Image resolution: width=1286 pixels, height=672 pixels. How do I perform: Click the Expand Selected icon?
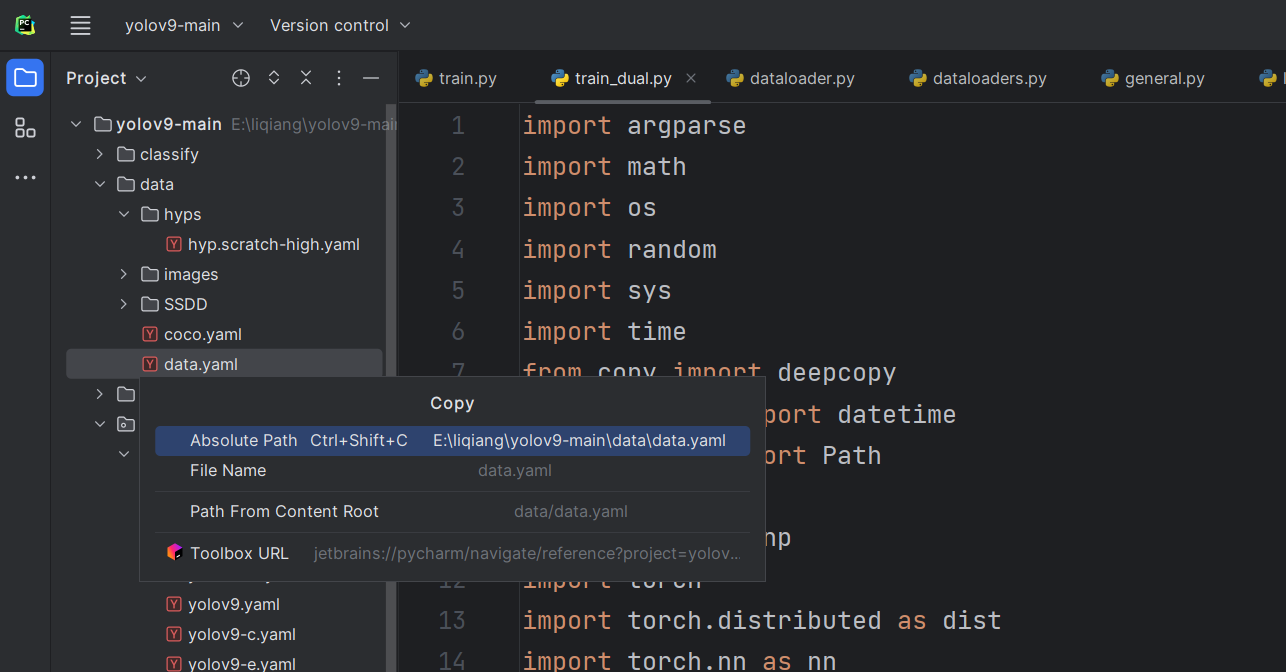pyautogui.click(x=274, y=78)
